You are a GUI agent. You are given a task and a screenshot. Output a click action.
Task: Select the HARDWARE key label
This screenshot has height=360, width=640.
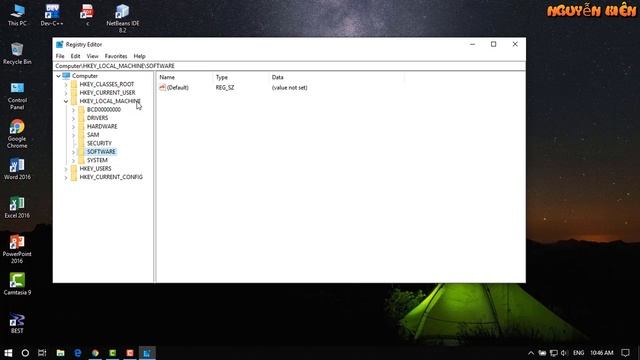click(102, 127)
